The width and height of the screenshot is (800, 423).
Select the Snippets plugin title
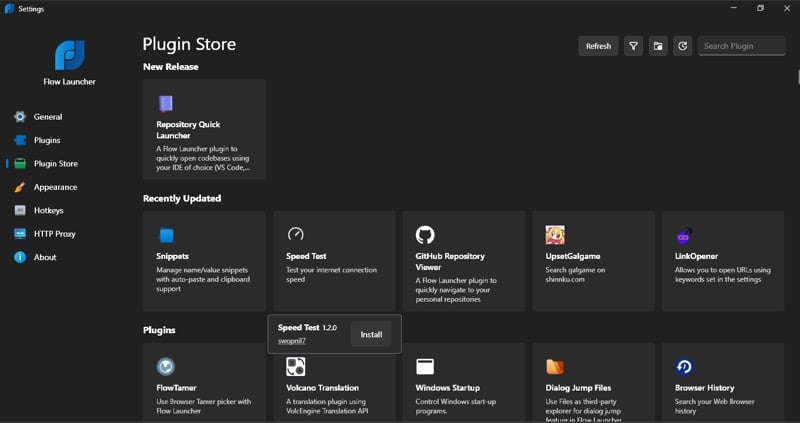tap(172, 256)
